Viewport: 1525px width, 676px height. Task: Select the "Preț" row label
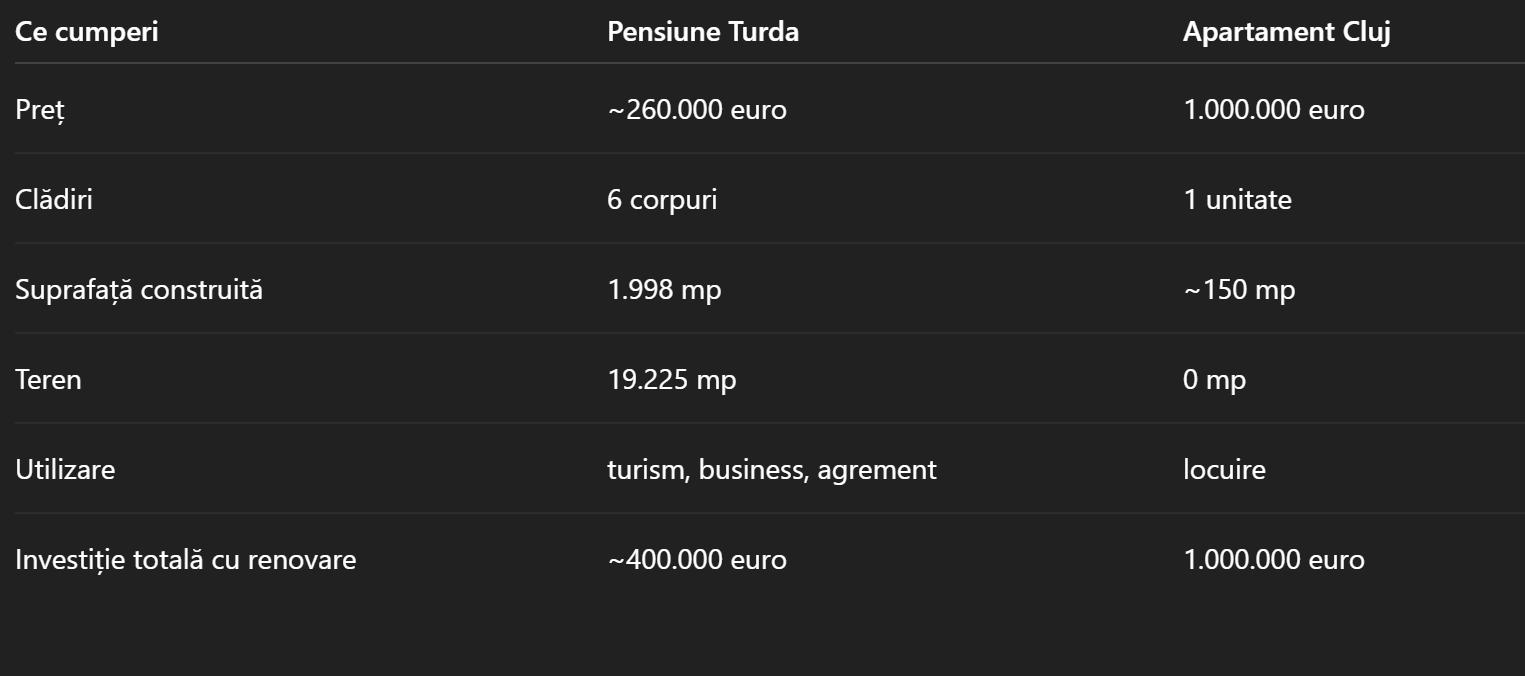(x=40, y=110)
